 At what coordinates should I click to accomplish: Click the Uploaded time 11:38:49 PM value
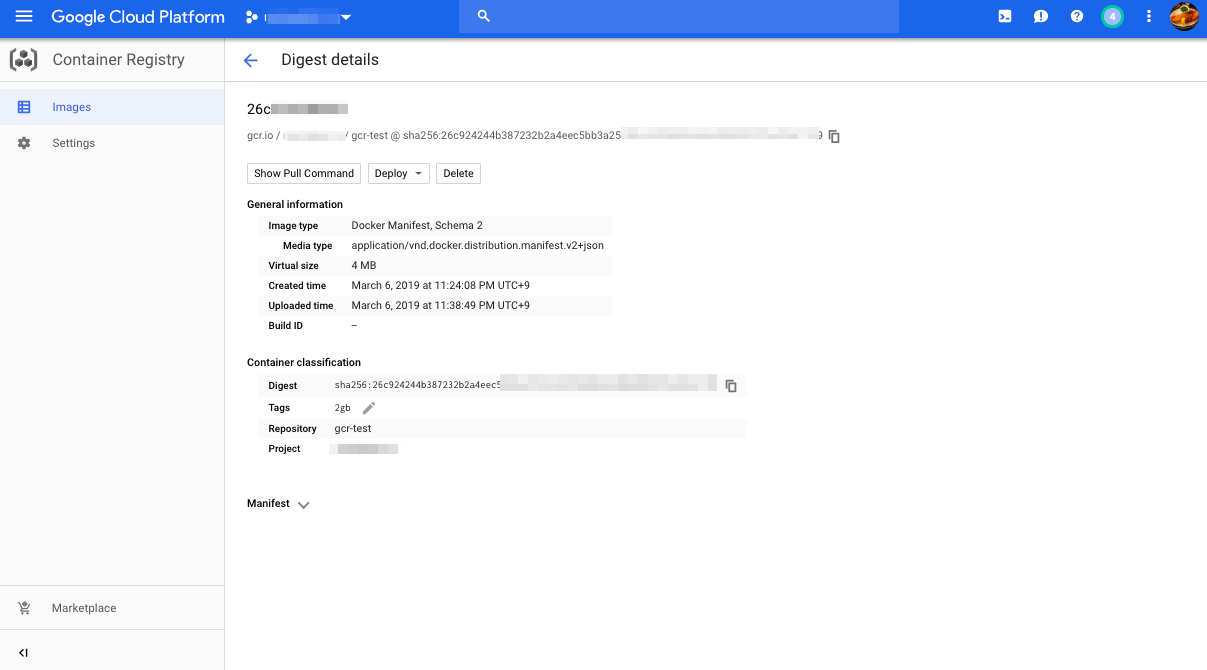441,306
